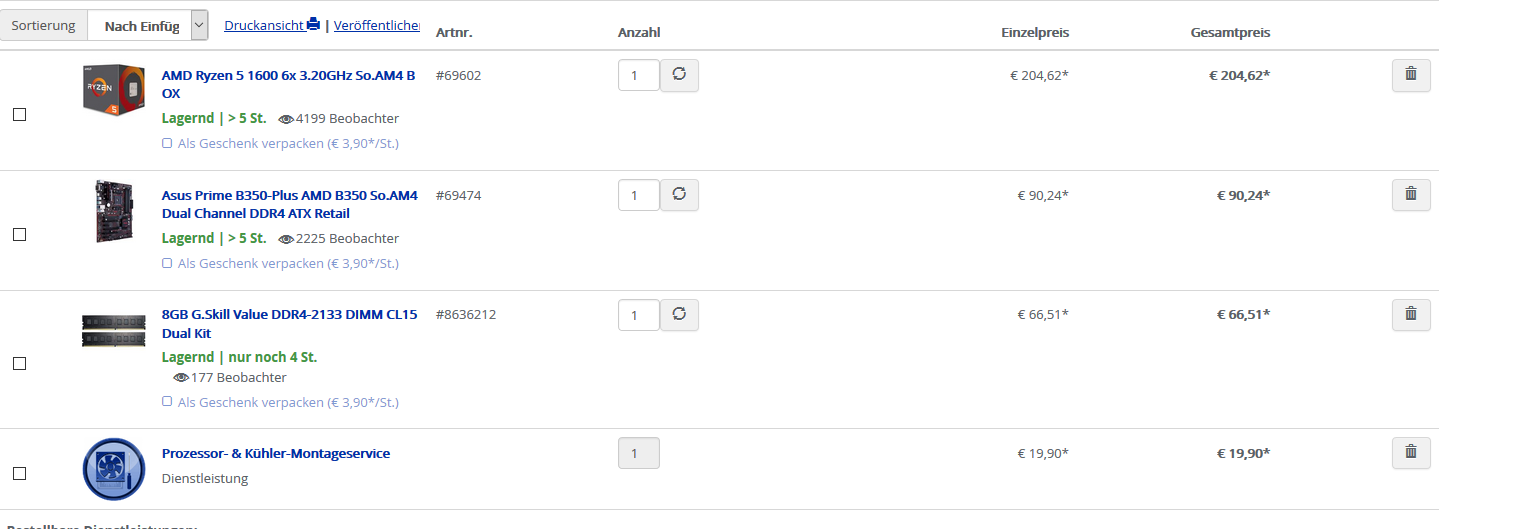Select the Montageservice row checkbox
The image size is (1513, 529).
19,473
